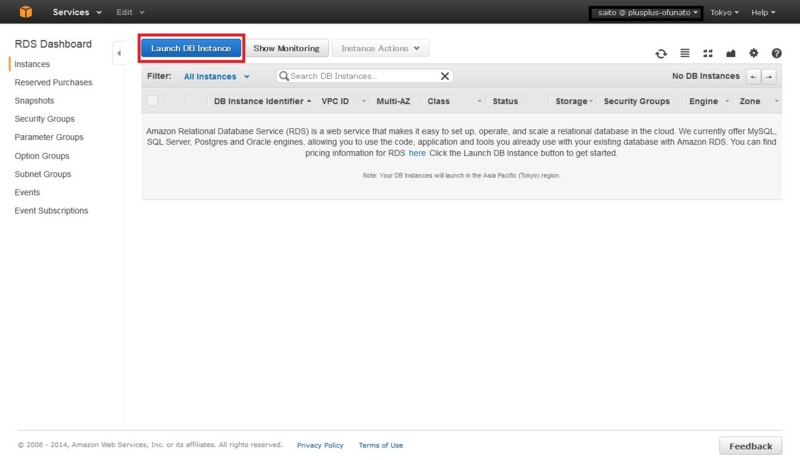Refresh the DB instances list
800x460 pixels.
point(661,54)
